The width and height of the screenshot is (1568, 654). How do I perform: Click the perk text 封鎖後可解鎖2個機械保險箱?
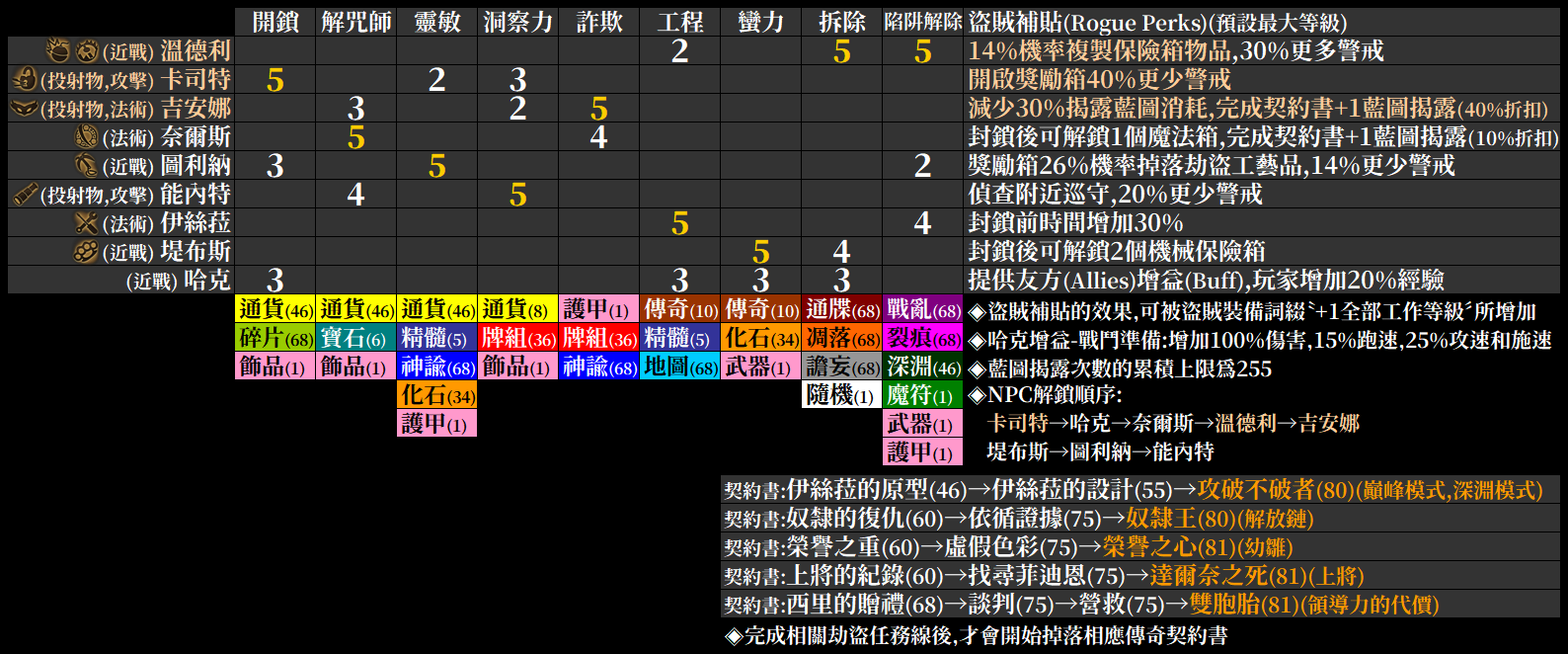1117,251
